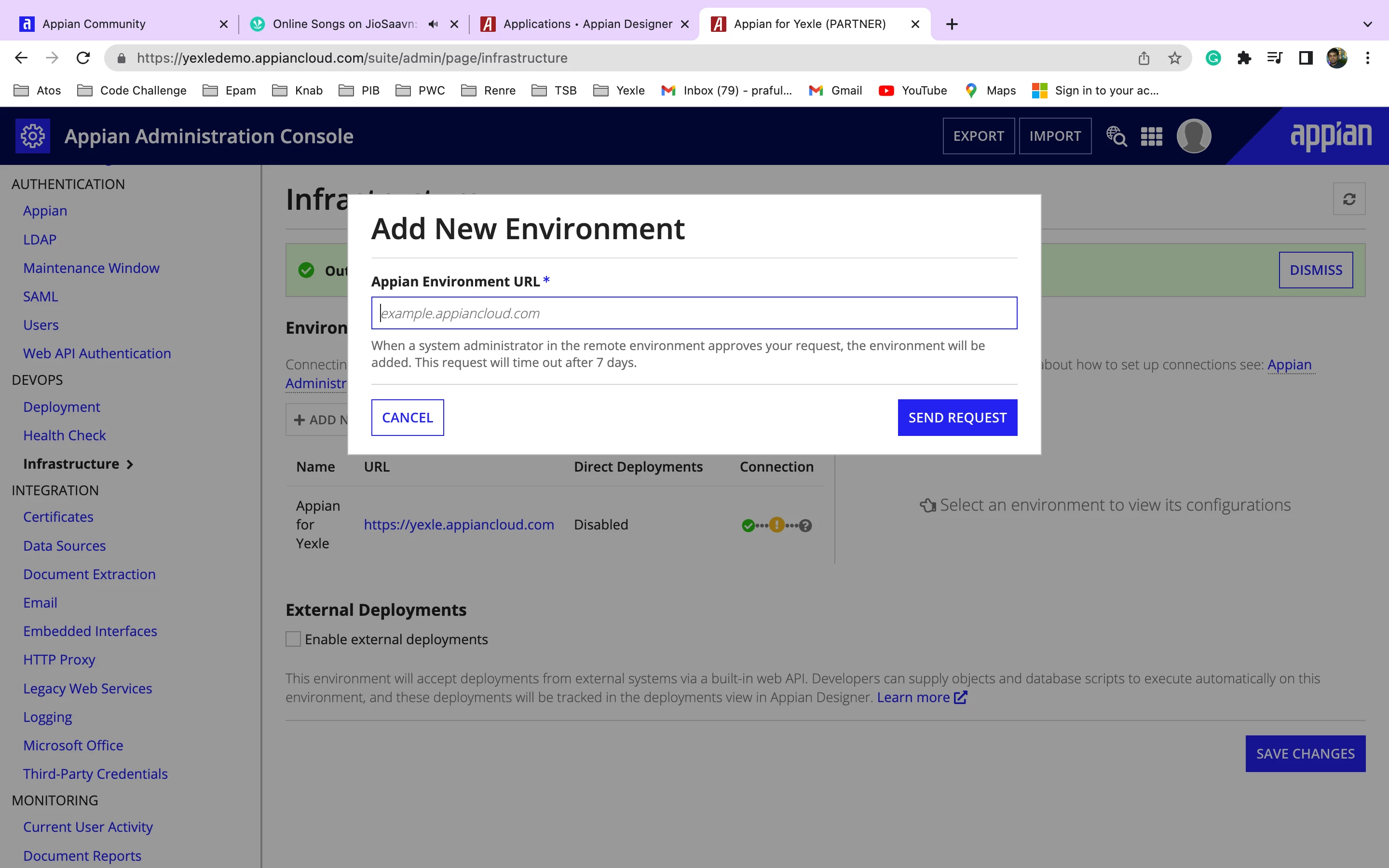The width and height of the screenshot is (1389, 868).
Task: Open the Appian navigation grid icon
Action: (x=1151, y=136)
